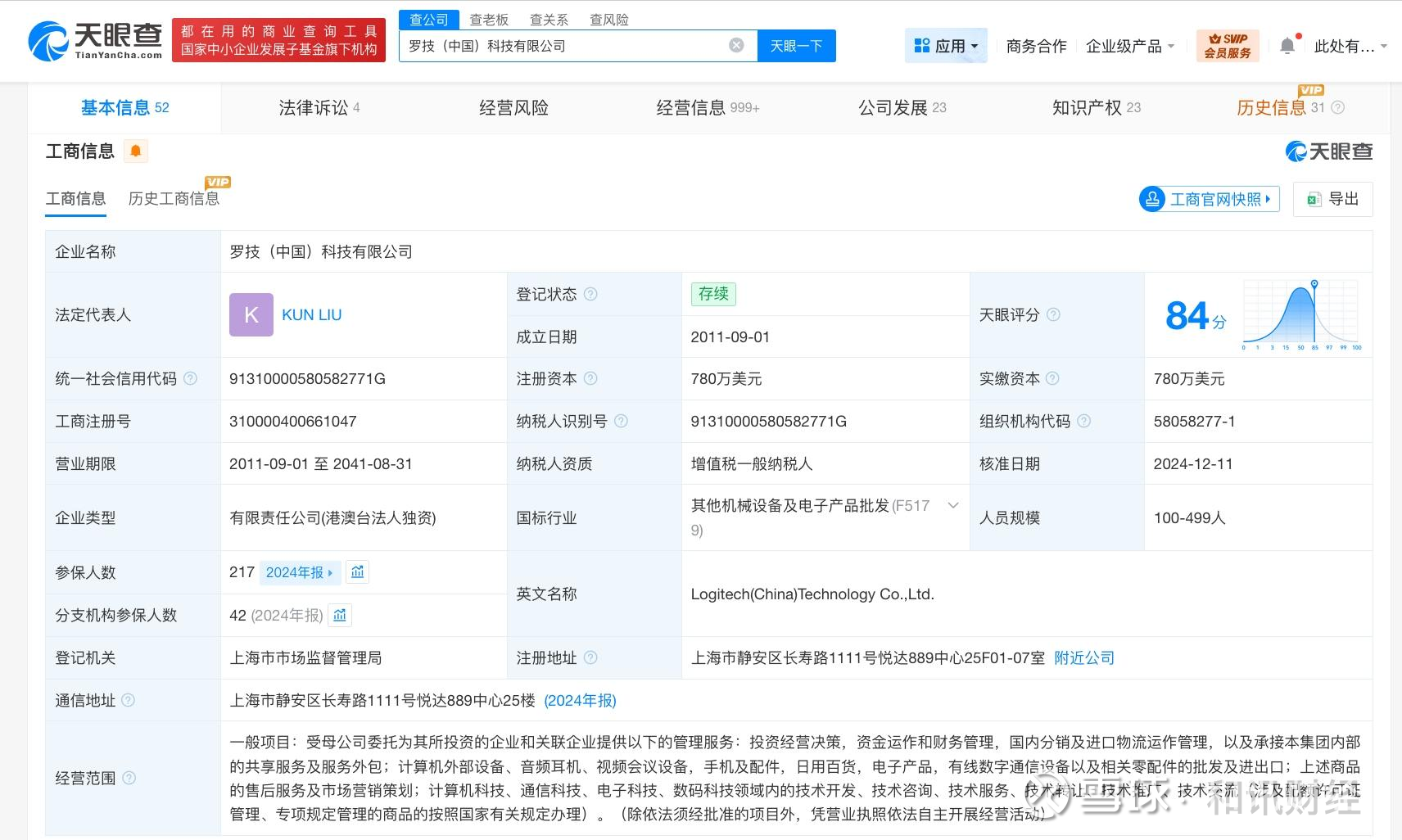Click the orange monitoring bell beside 工商信息

pos(136,151)
